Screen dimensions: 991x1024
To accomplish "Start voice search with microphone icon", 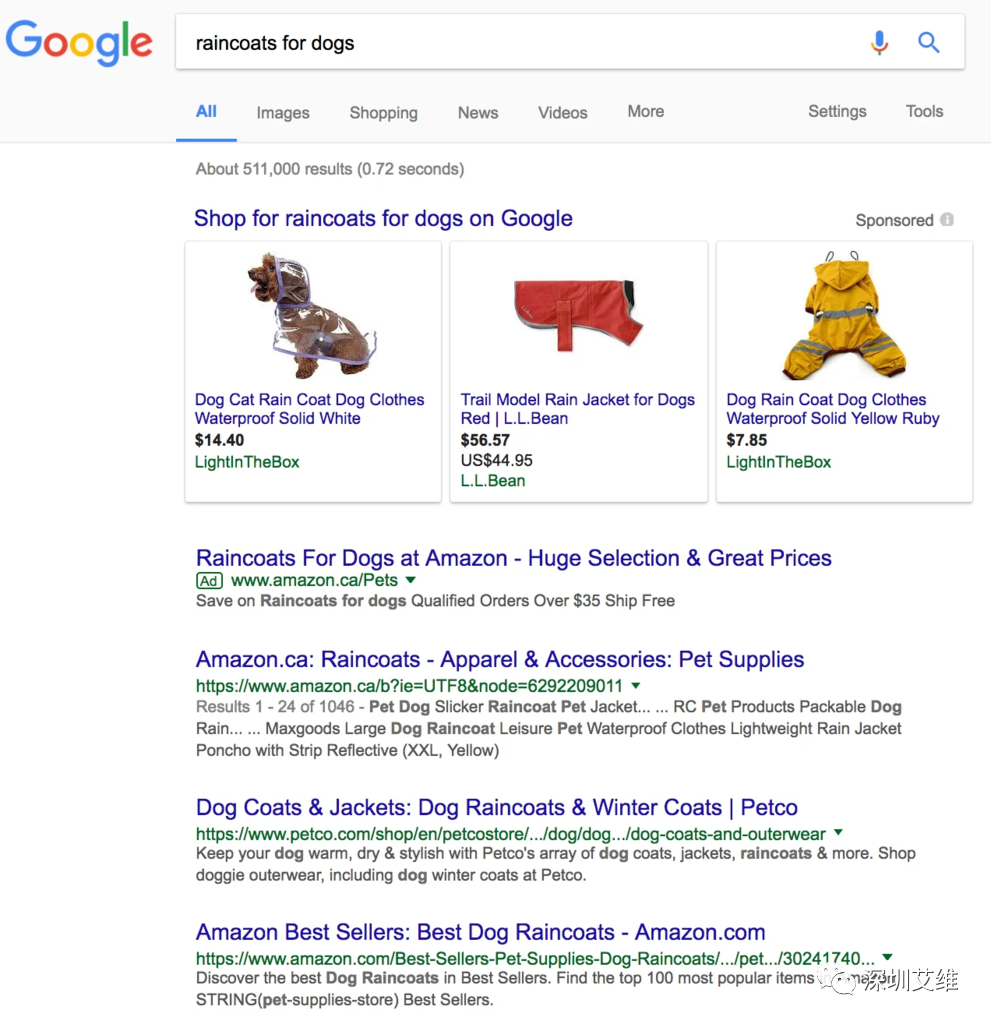I will (x=879, y=42).
